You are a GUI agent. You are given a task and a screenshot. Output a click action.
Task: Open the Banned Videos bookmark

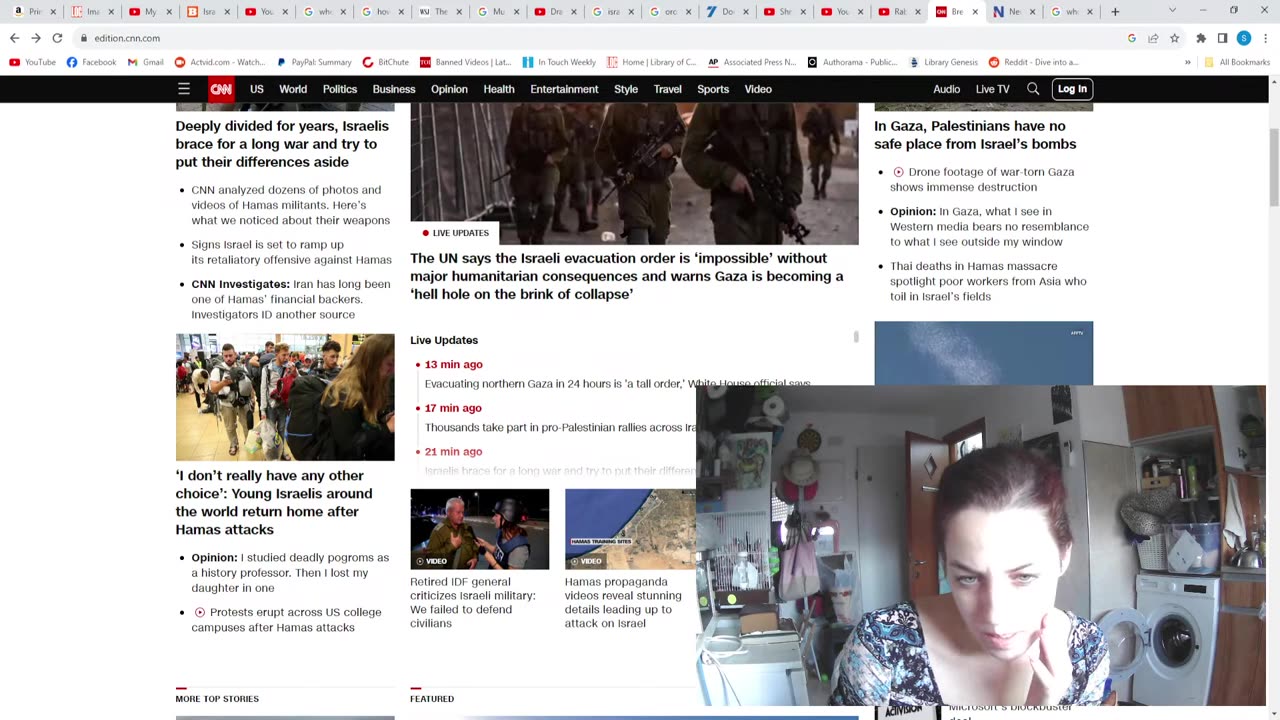click(x=466, y=62)
